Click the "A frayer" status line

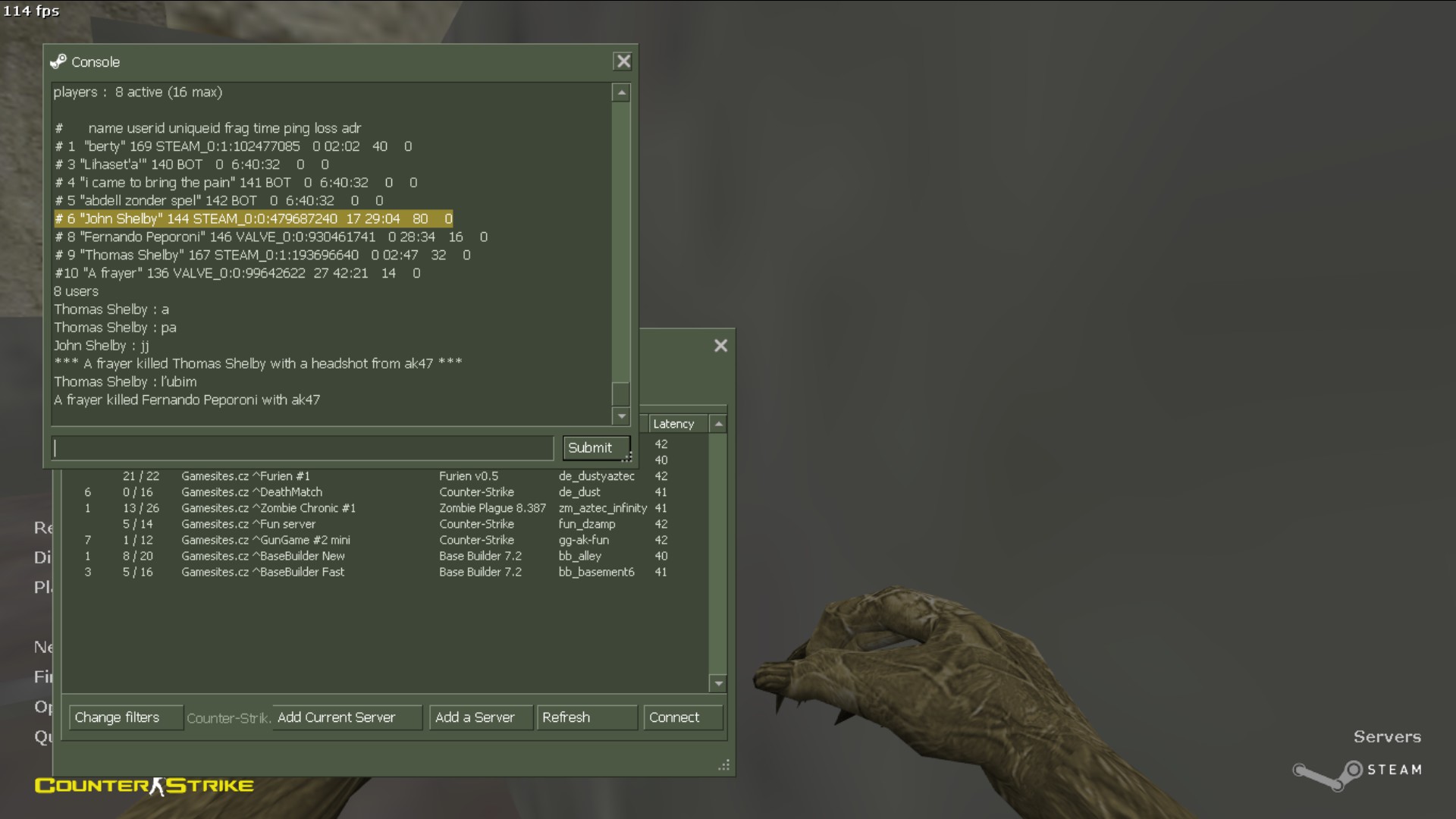[x=237, y=273]
